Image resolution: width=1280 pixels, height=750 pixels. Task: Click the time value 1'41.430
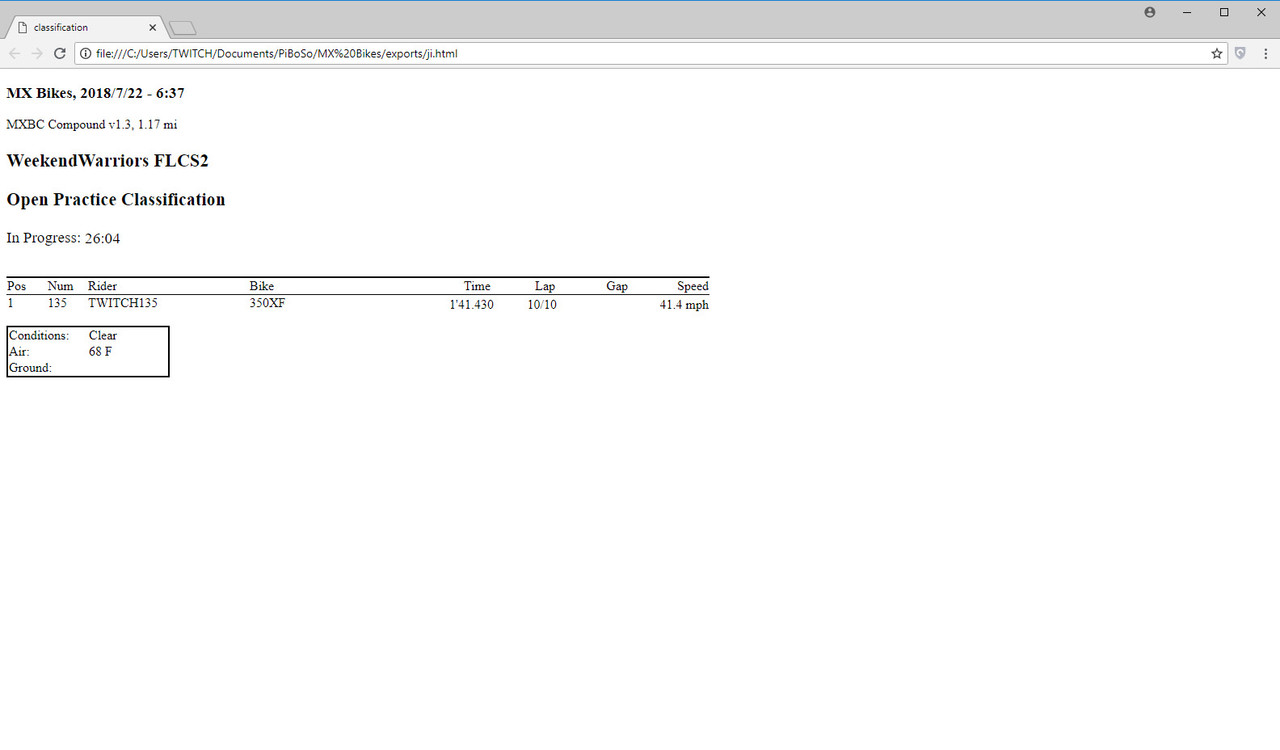click(471, 305)
